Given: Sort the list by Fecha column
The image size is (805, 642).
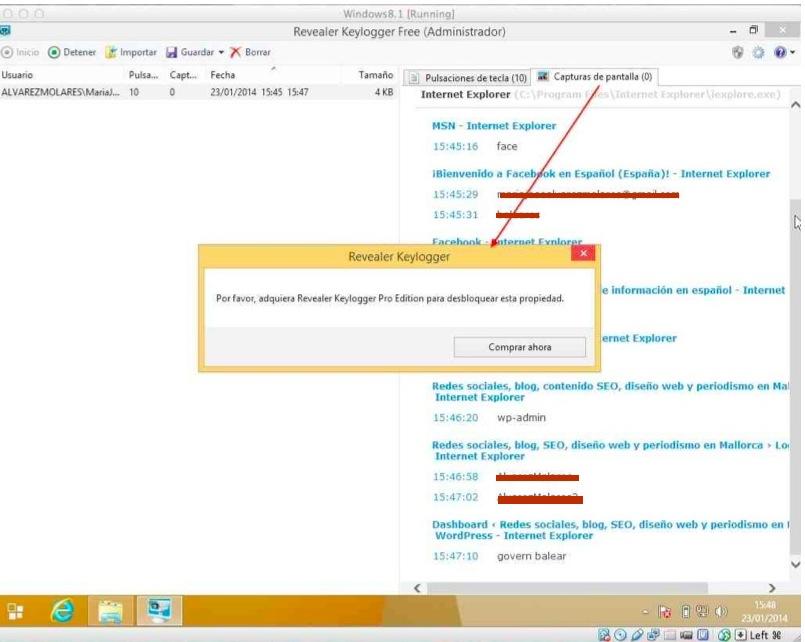Looking at the screenshot, I should [223, 75].
